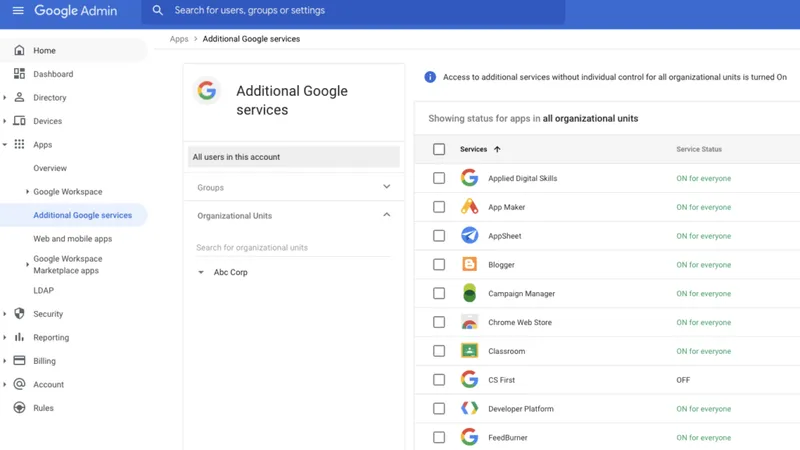Click the Directory person icon
This screenshot has height=450, width=800.
[x=19, y=97]
